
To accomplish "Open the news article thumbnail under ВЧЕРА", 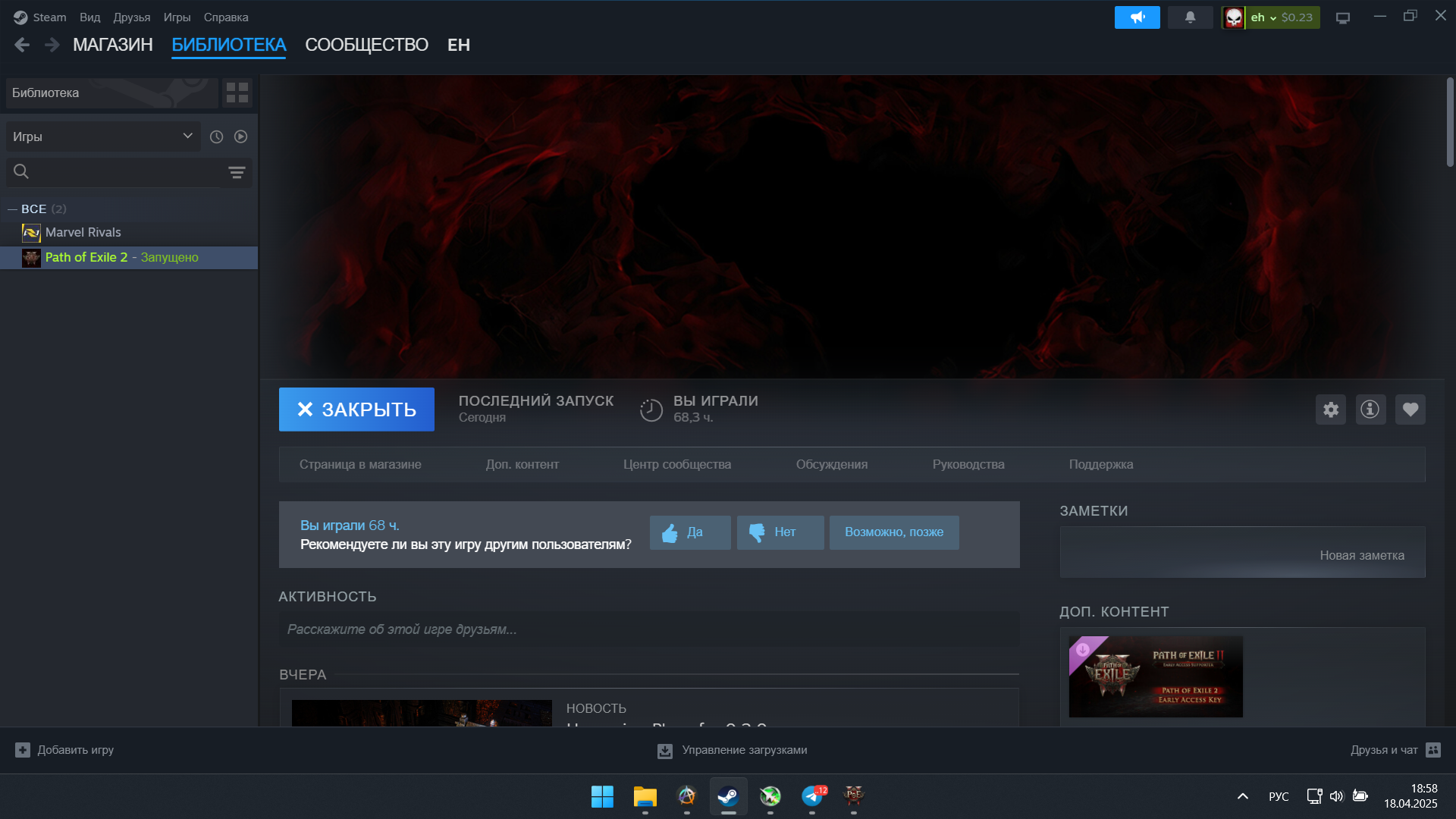I will coord(422,713).
